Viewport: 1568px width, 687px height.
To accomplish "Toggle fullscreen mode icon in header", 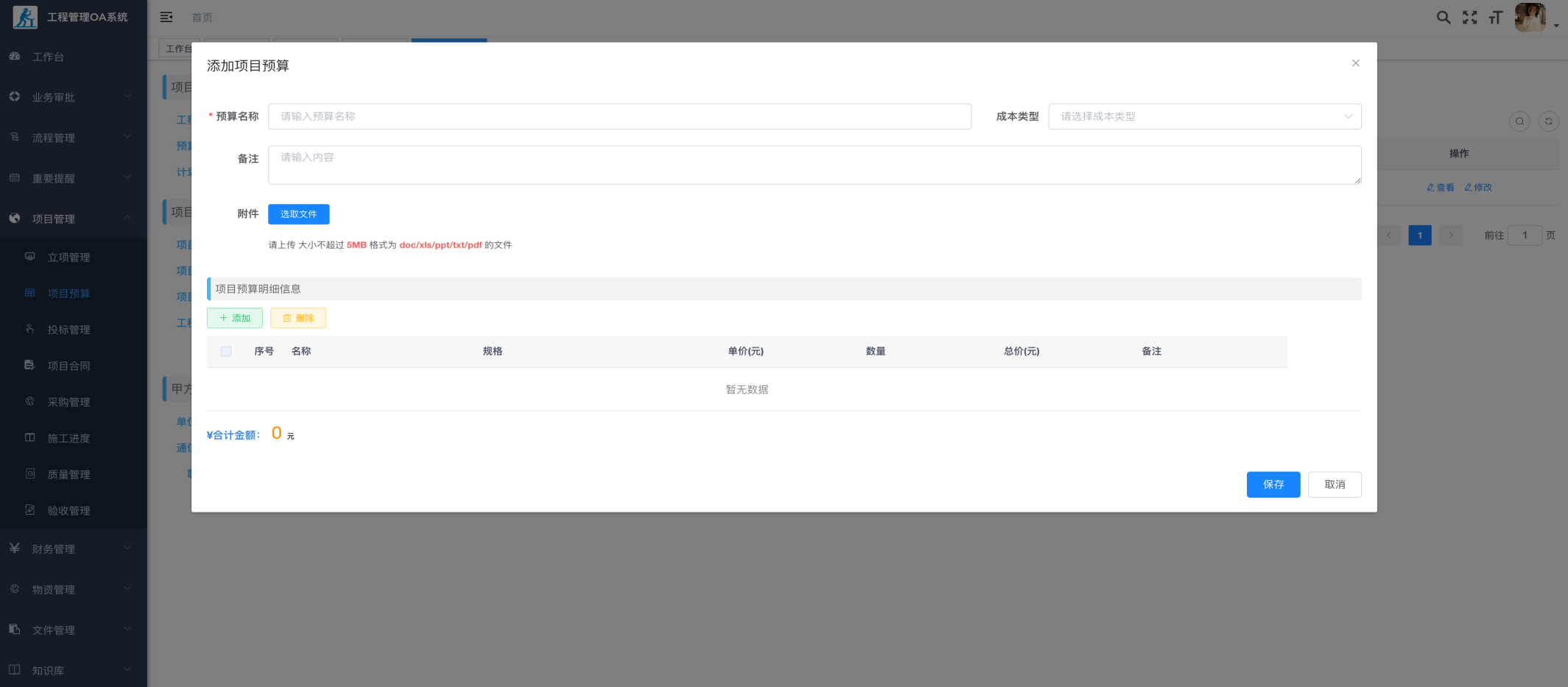I will click(1469, 18).
